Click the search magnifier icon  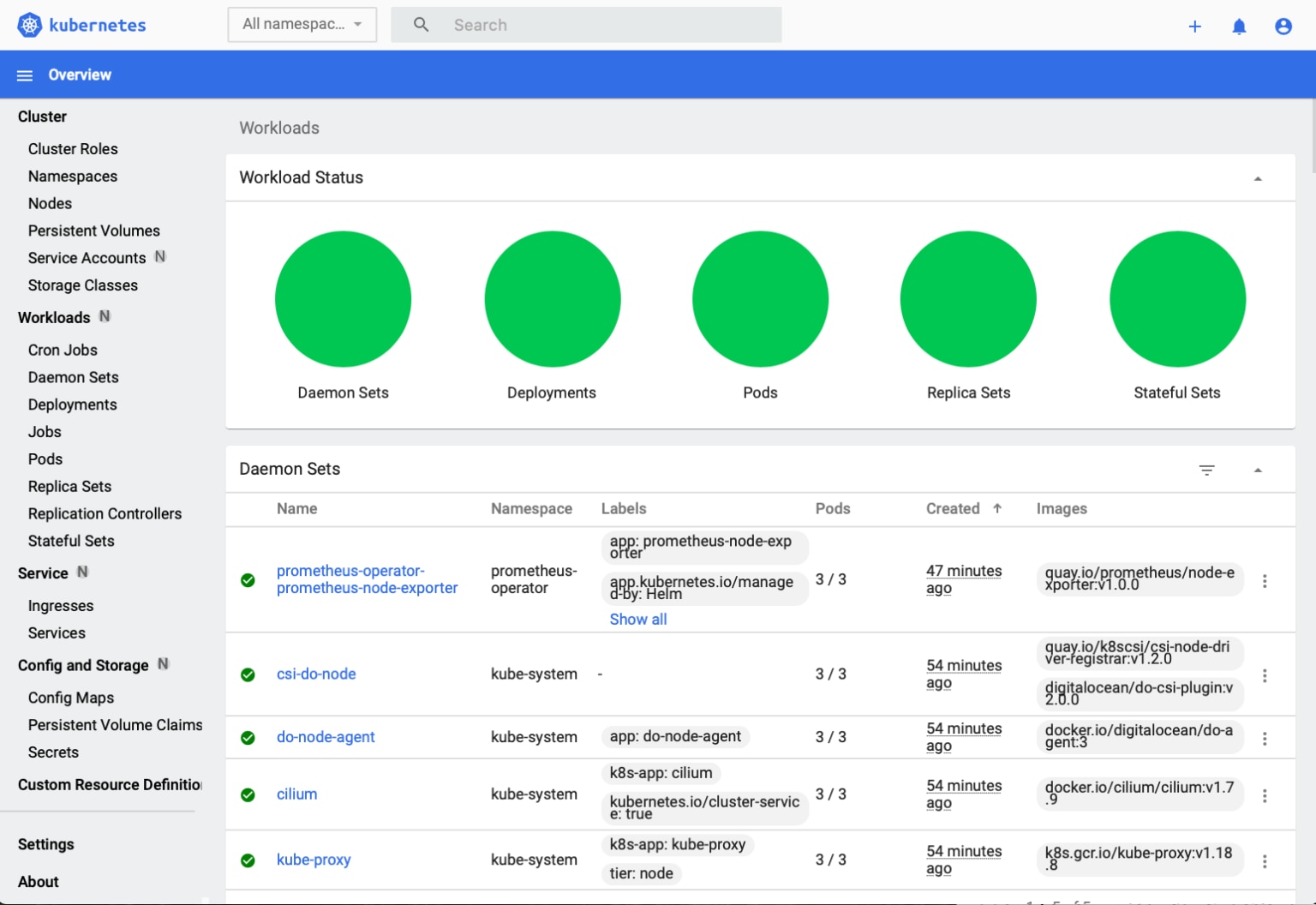click(421, 25)
